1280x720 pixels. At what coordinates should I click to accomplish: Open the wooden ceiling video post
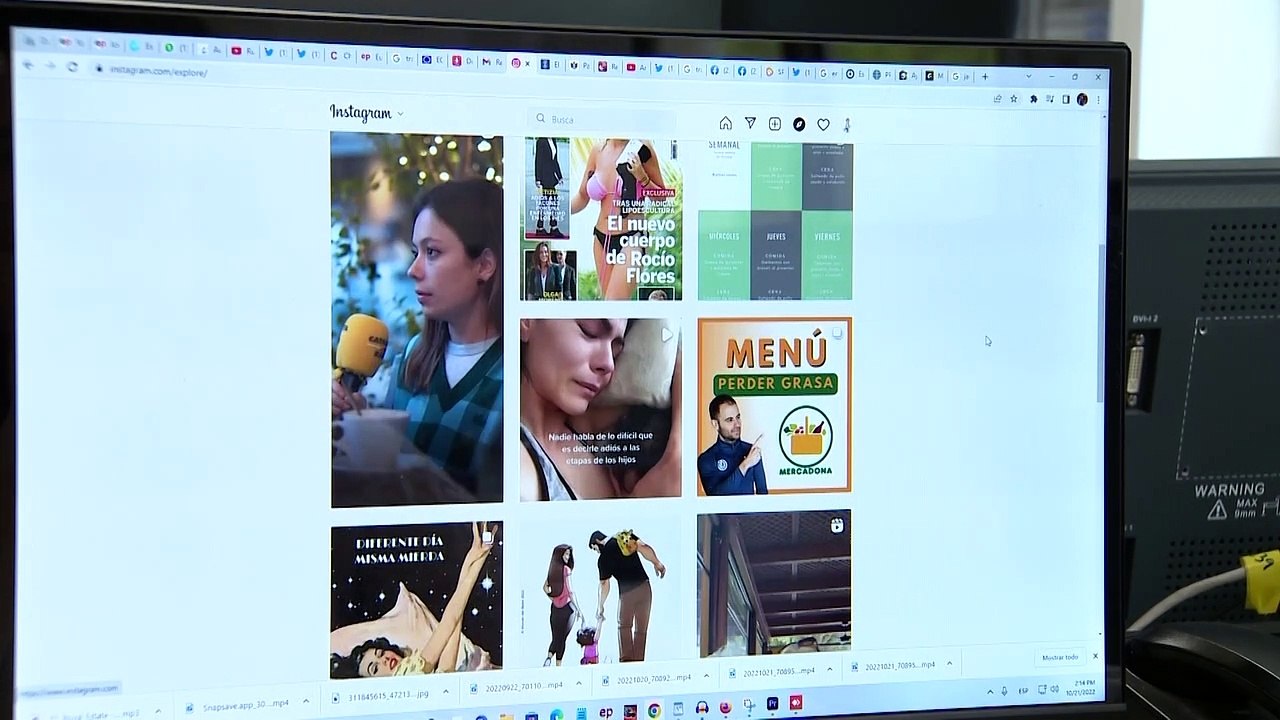click(x=774, y=585)
